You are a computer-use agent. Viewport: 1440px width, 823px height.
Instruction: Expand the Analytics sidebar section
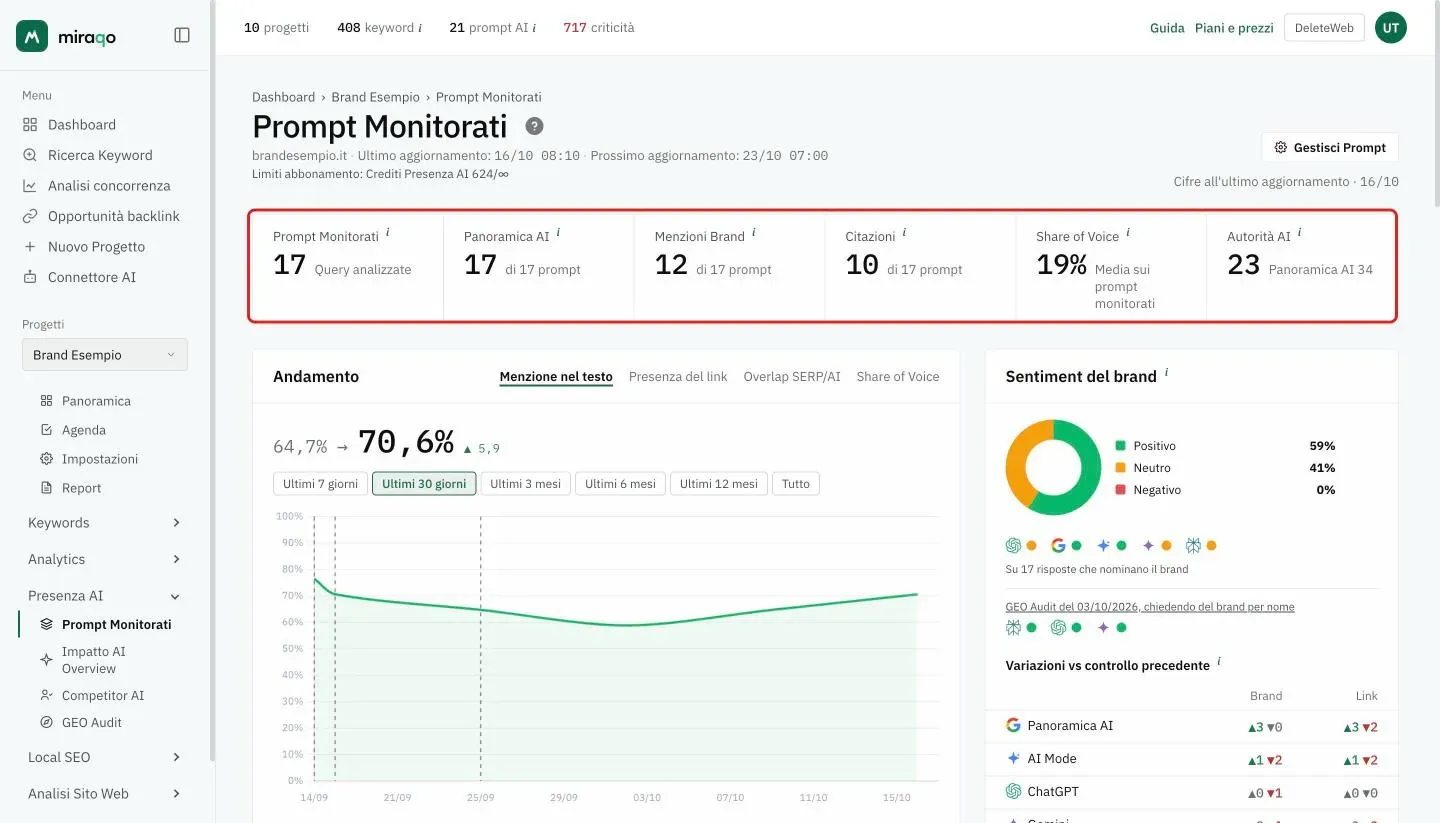(x=104, y=559)
